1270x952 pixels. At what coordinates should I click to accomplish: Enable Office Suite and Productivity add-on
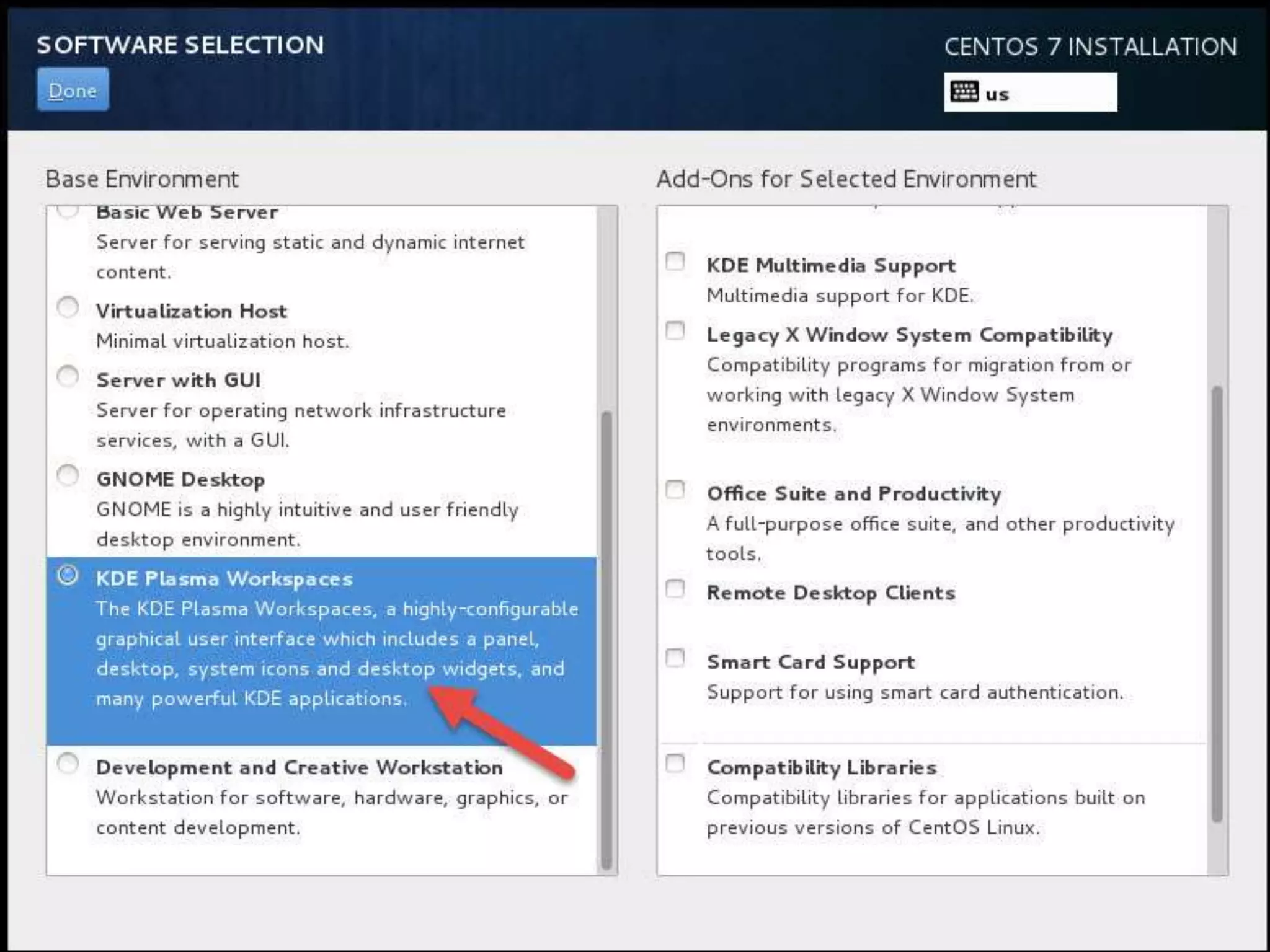pos(675,490)
